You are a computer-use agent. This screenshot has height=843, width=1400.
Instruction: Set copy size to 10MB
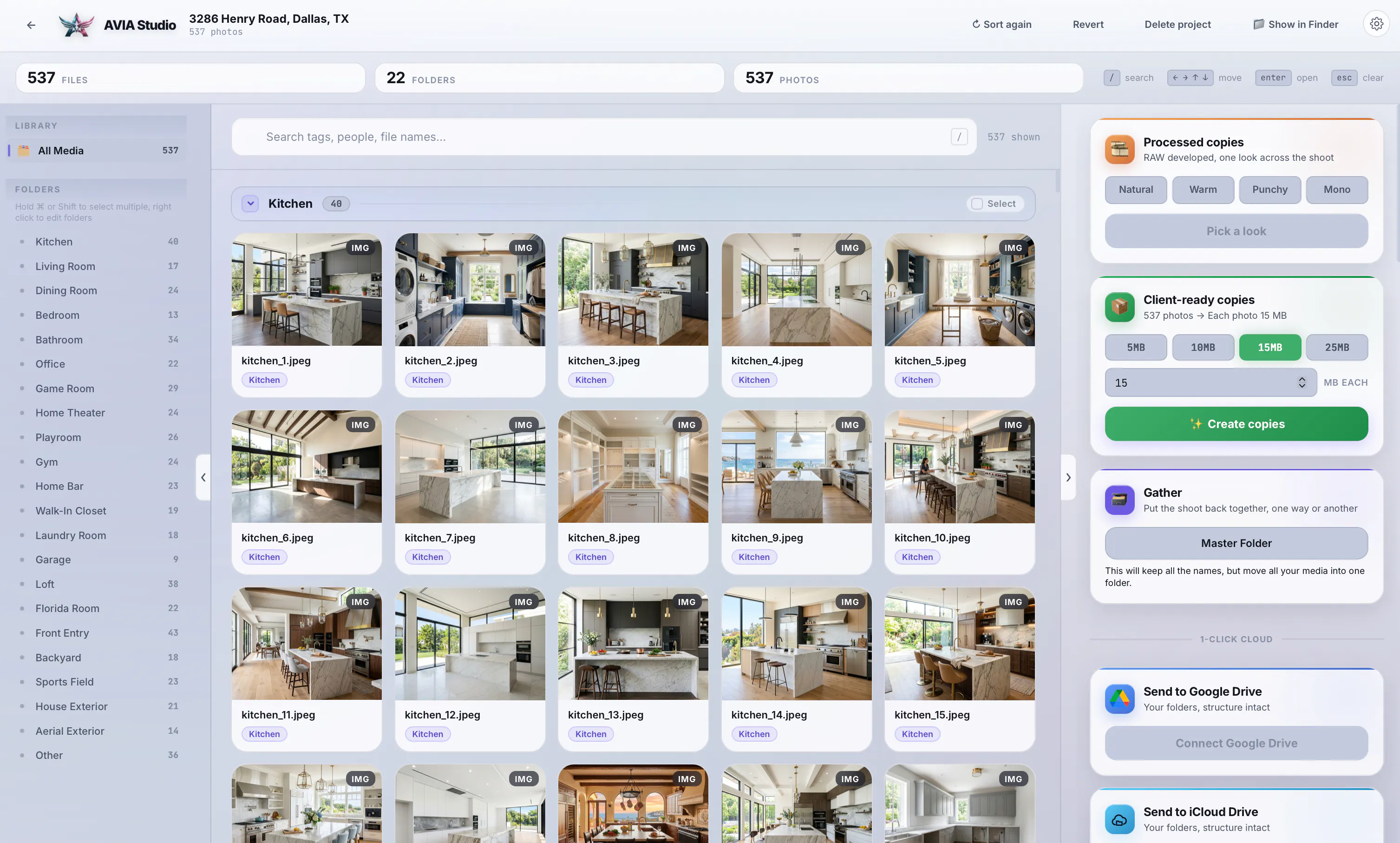coord(1203,348)
